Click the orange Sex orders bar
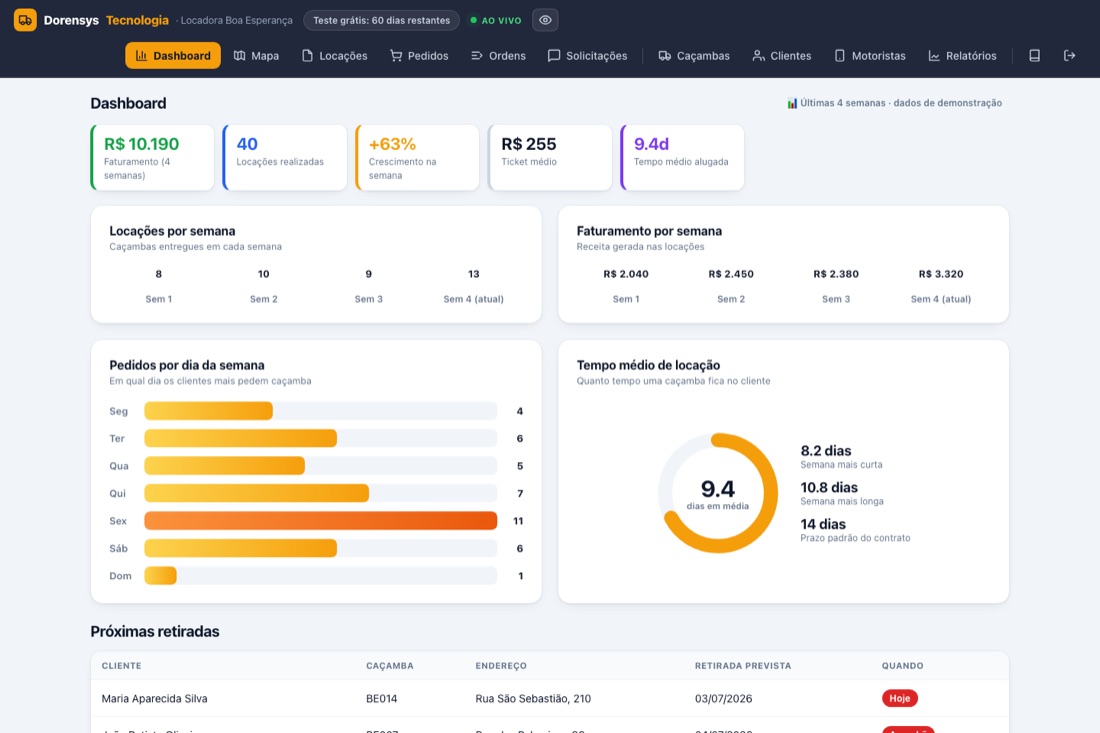Viewport: 1100px width, 733px height. (321, 520)
